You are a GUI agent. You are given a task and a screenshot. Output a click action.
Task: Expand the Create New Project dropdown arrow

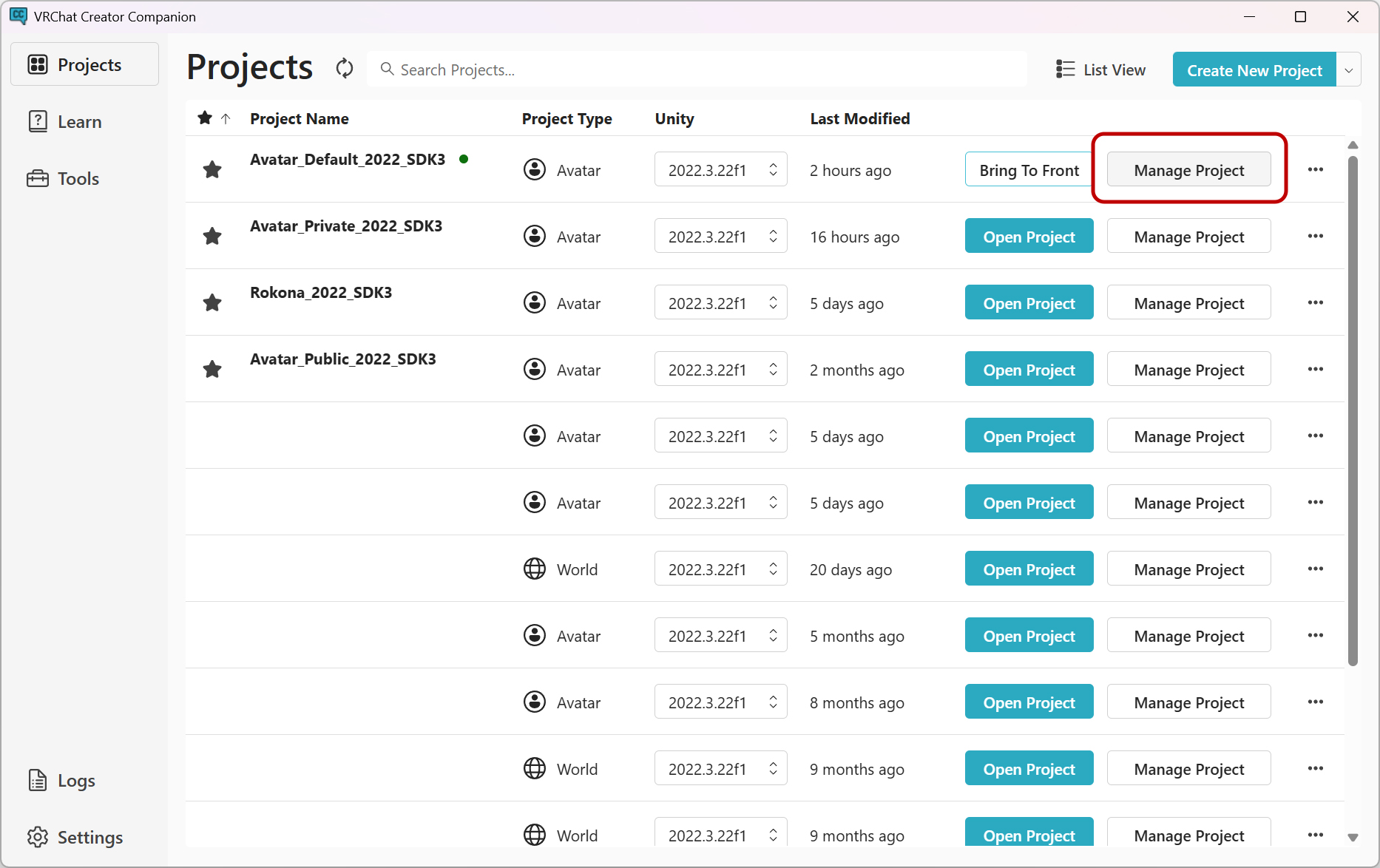[1349, 69]
